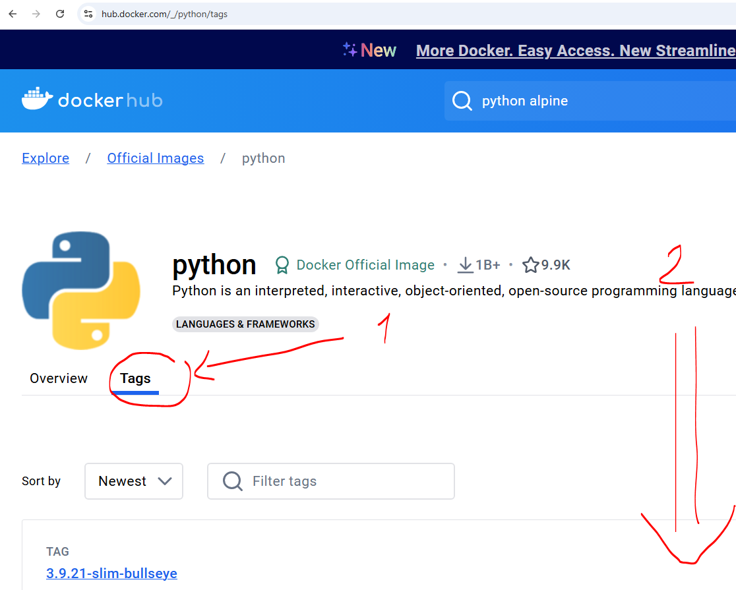Click the Docker Hub whale logo
This screenshot has height=590, width=756.
(x=37, y=99)
